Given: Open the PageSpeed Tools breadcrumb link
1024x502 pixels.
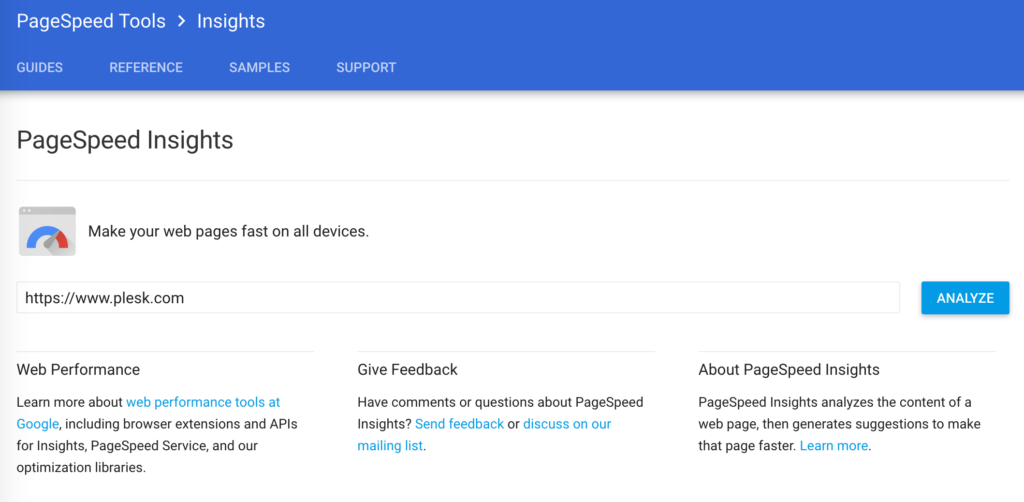Looking at the screenshot, I should 91,21.
